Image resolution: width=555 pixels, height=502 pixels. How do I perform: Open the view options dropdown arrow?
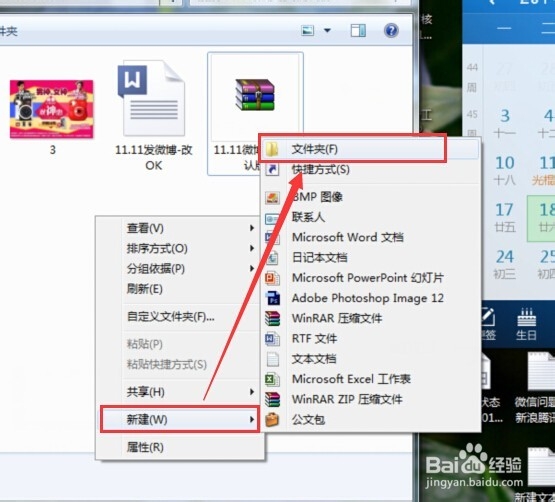tap(327, 31)
